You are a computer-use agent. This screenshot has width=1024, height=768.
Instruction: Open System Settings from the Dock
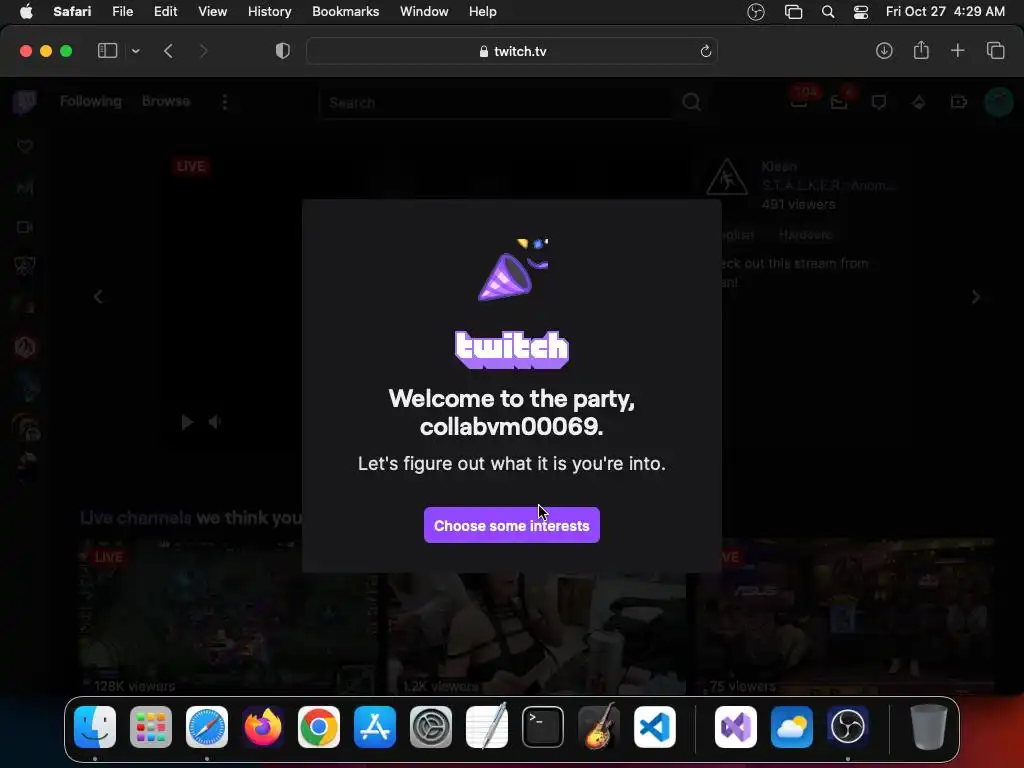coord(431,726)
